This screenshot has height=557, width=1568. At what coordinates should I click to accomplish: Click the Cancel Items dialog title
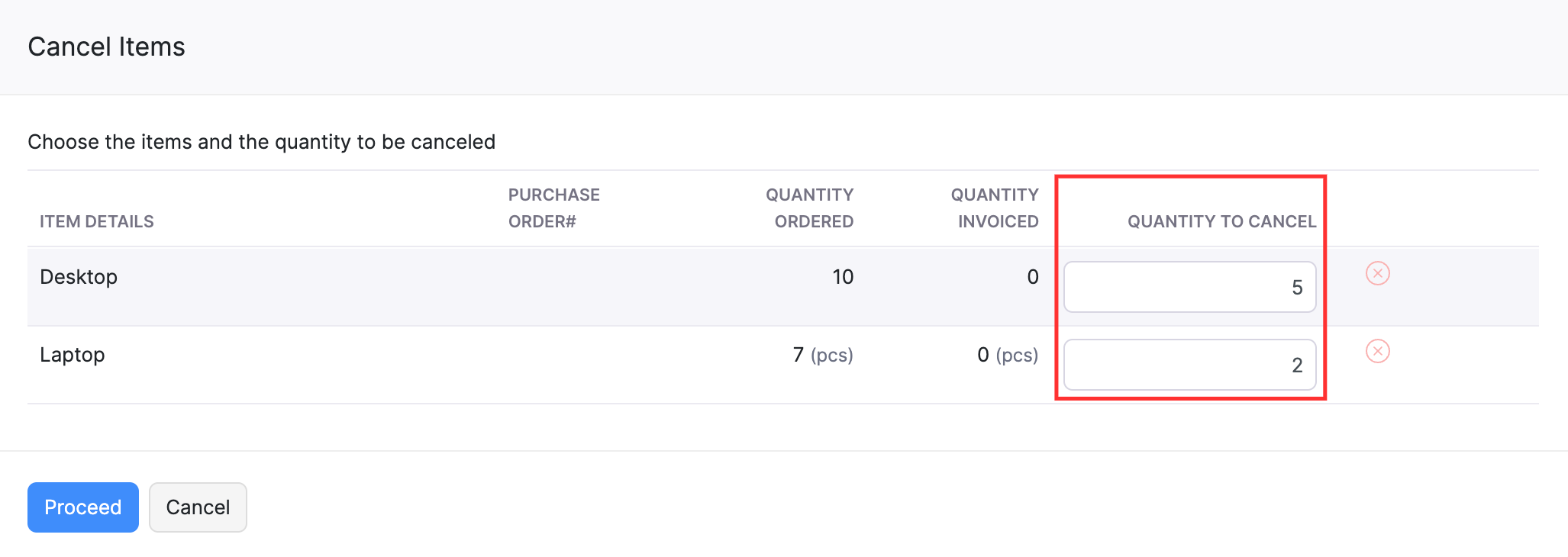pyautogui.click(x=106, y=47)
